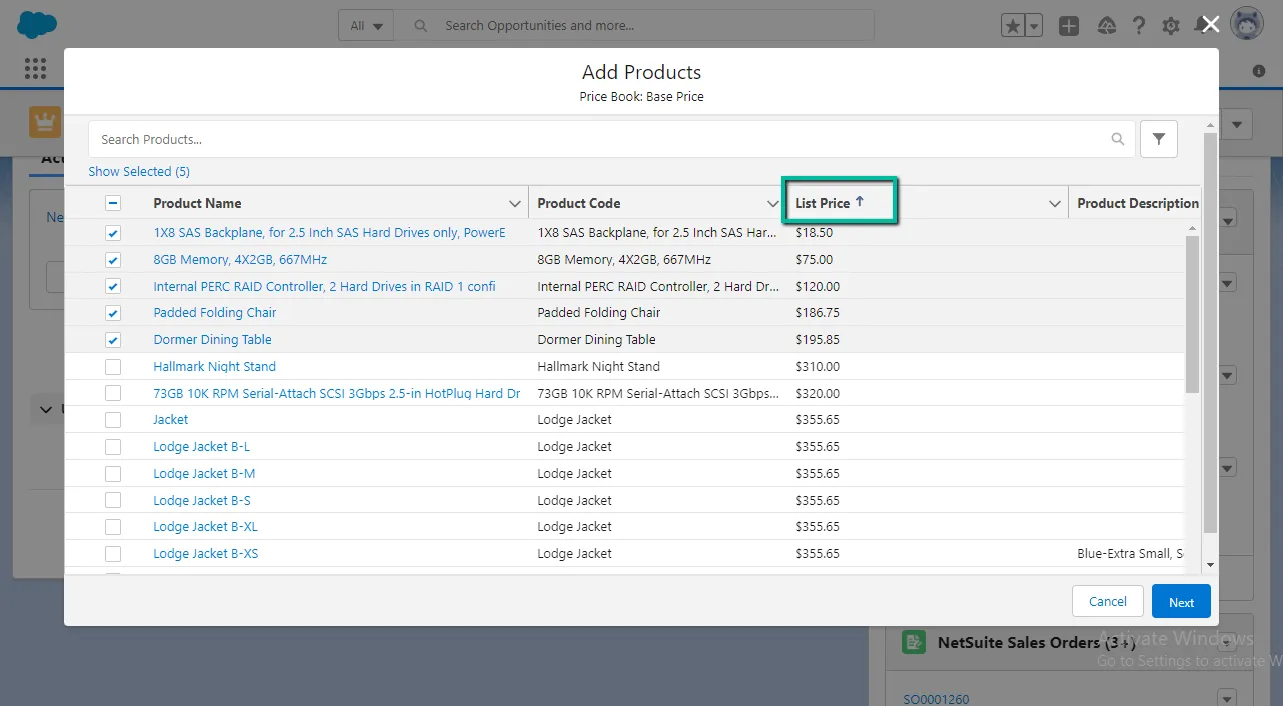Focus the global Search Opportunities field
The width and height of the screenshot is (1283, 706).
tap(634, 26)
